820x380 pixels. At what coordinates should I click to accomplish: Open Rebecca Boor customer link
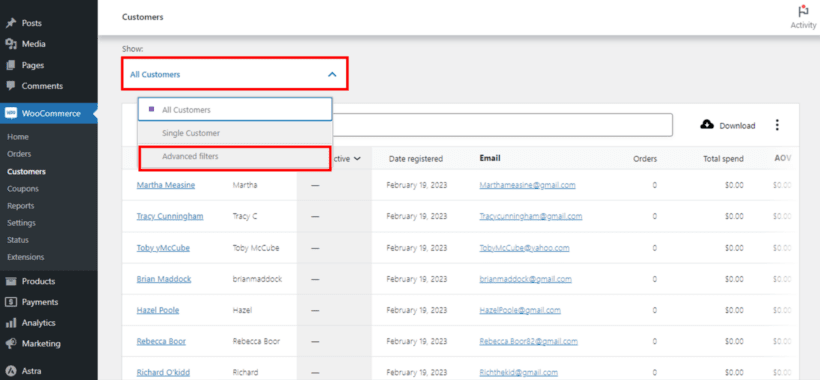[161, 341]
